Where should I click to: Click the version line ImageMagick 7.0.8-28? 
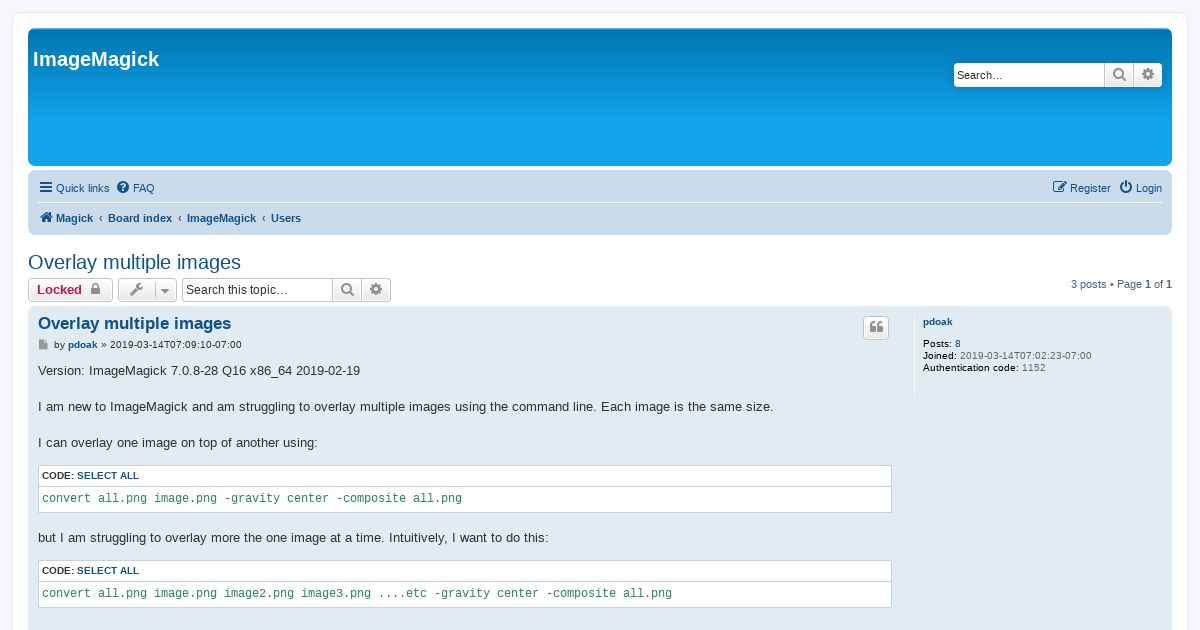(199, 371)
